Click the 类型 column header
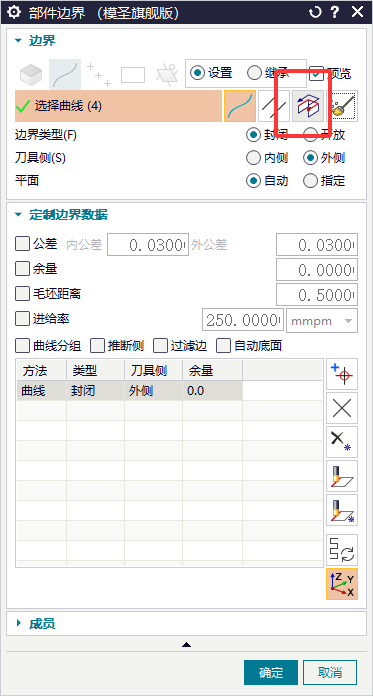Image resolution: width=373 pixels, height=696 pixels. [95, 370]
